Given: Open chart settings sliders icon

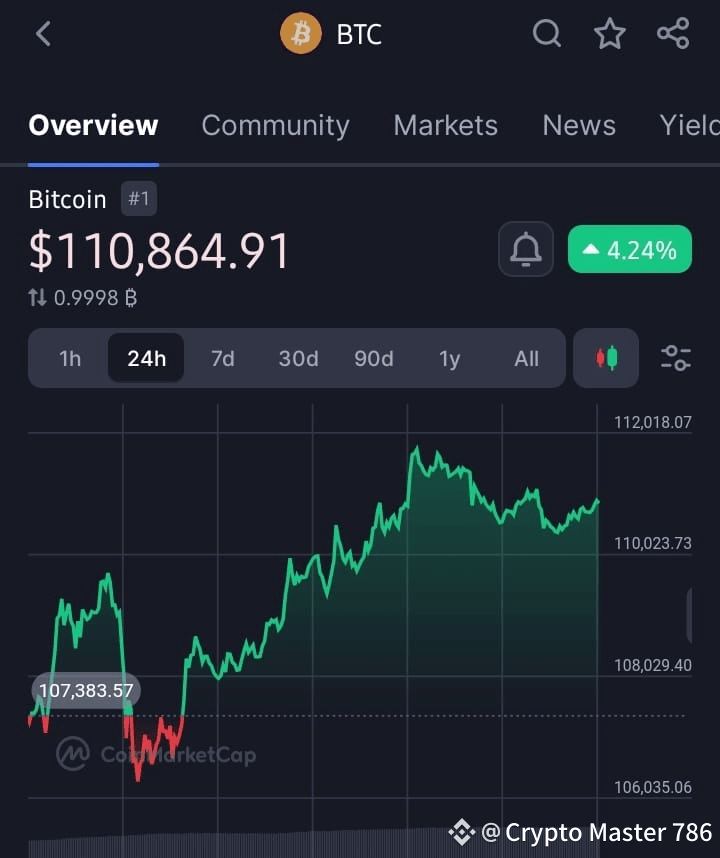Looking at the screenshot, I should coord(676,358).
